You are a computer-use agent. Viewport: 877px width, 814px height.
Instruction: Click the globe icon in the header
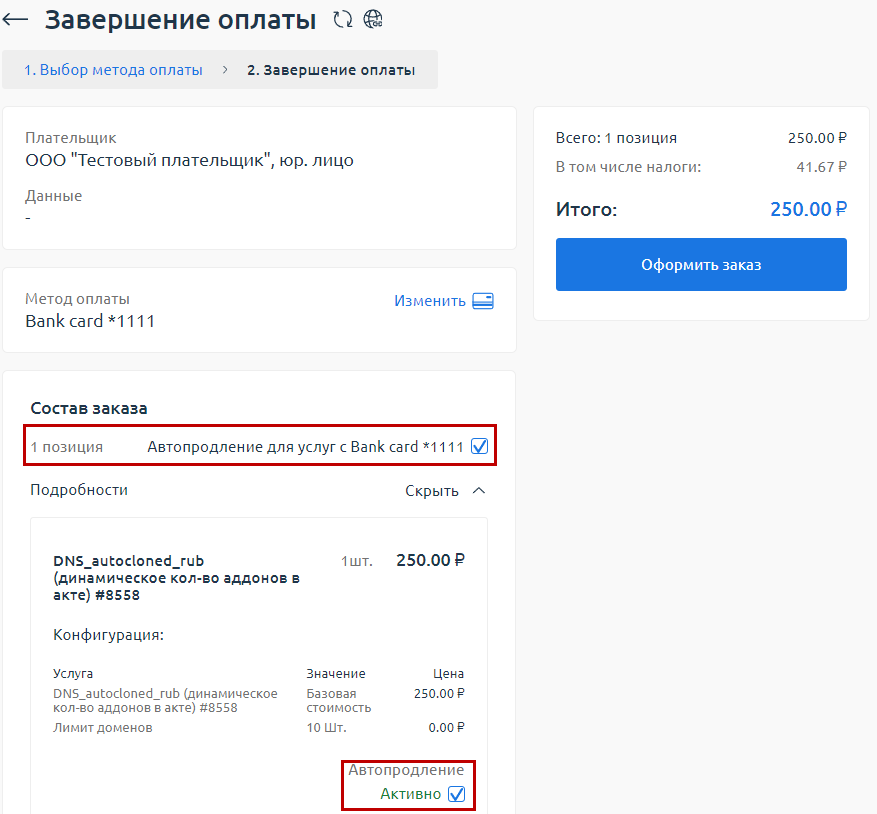[373, 19]
